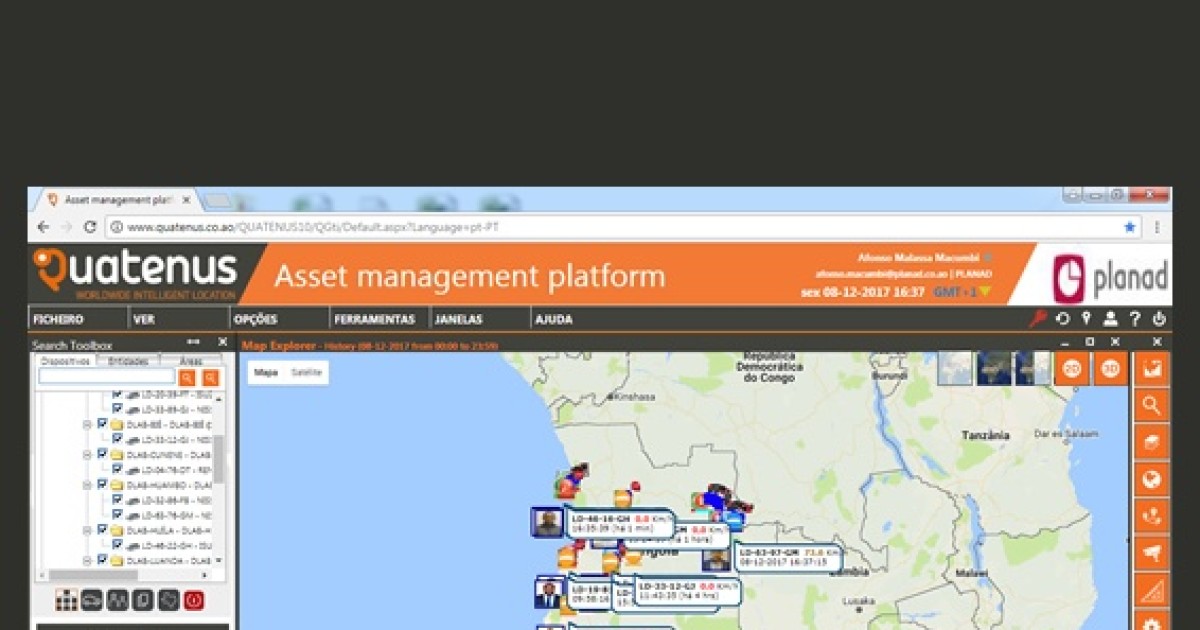Screen dimensions: 1200x630
Task: Toggle checkbox for DLAB-CUNENE group
Action: click(x=102, y=454)
